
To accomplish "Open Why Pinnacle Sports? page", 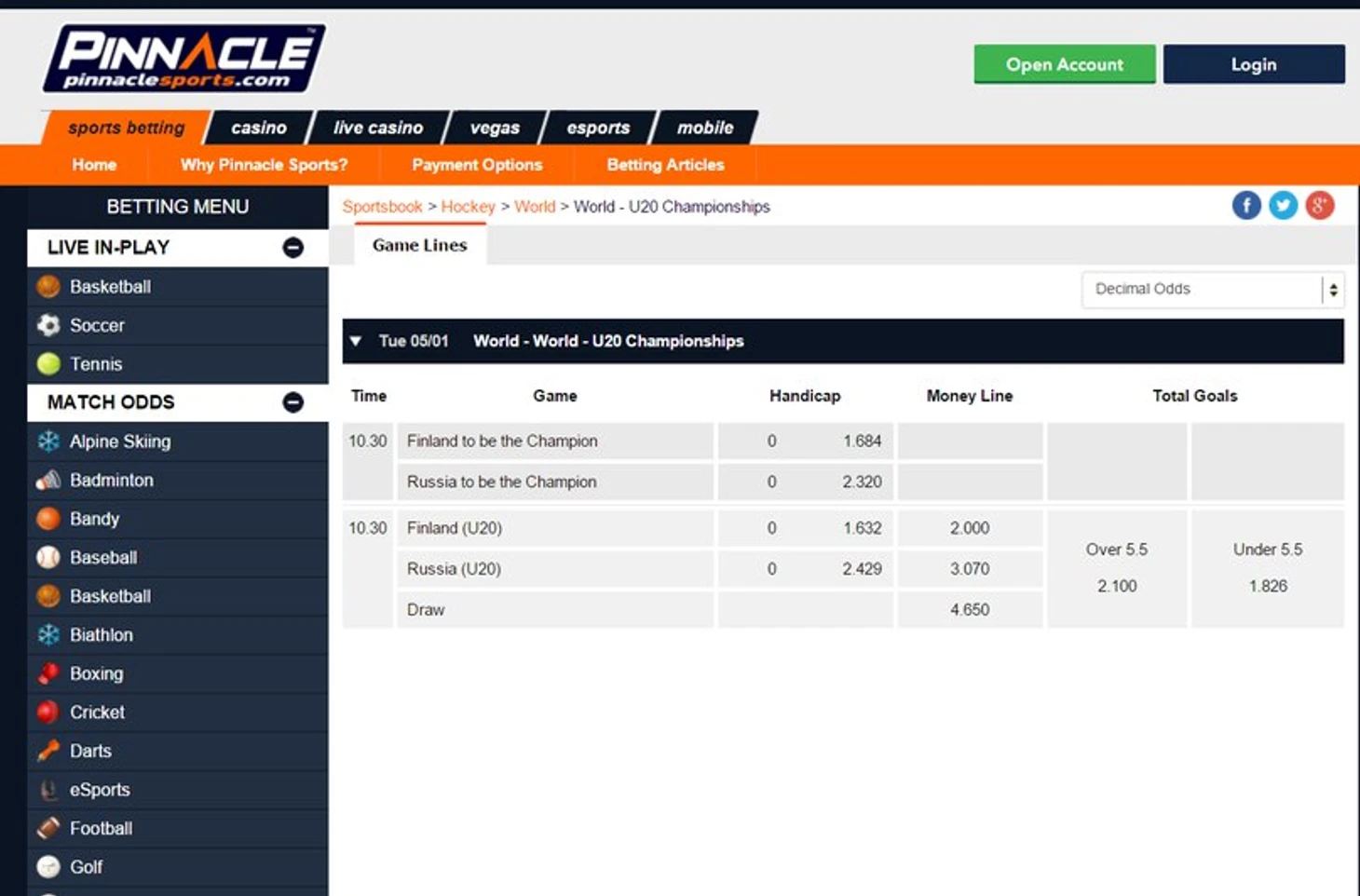I will [264, 165].
